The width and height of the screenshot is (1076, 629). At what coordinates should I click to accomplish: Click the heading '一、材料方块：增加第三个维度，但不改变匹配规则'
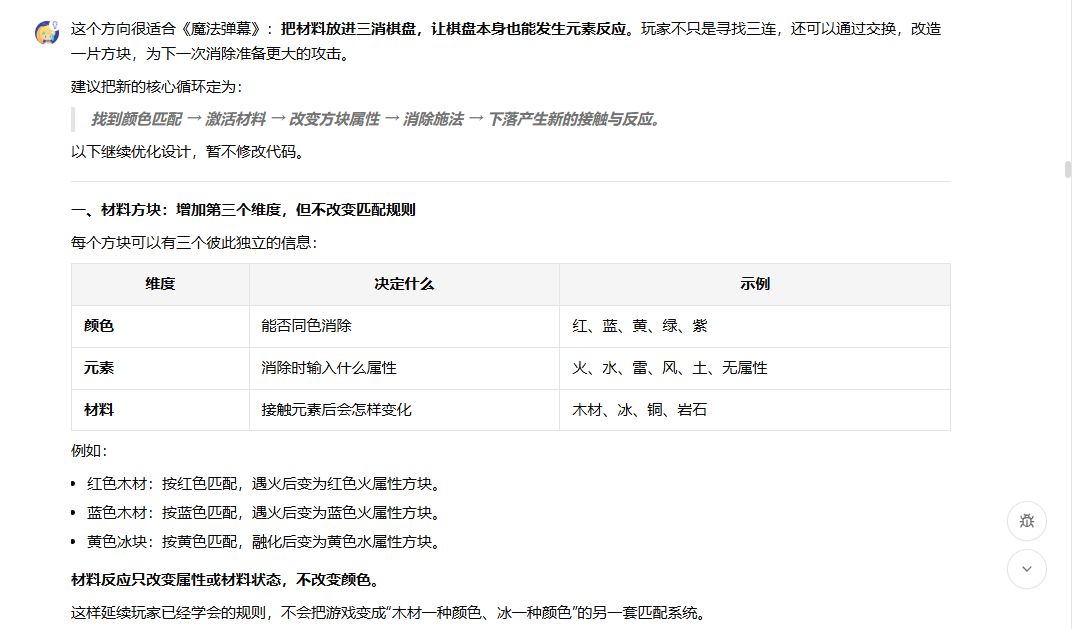243,210
